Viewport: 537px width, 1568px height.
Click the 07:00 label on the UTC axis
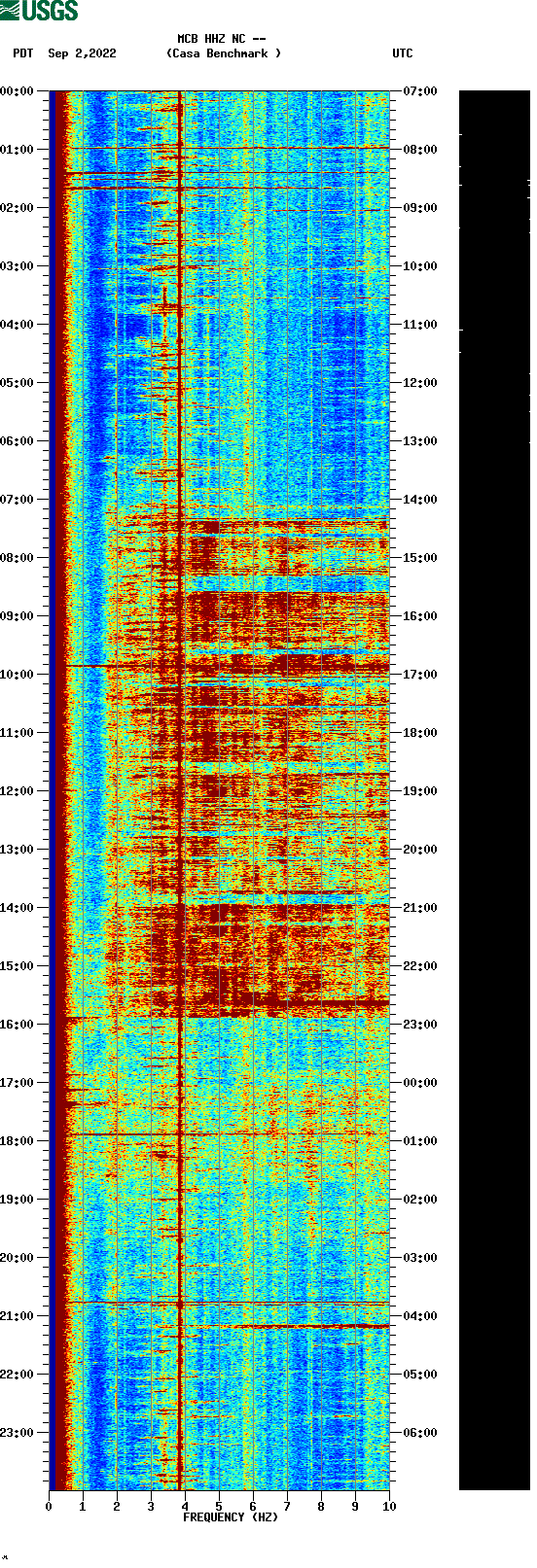tap(420, 91)
